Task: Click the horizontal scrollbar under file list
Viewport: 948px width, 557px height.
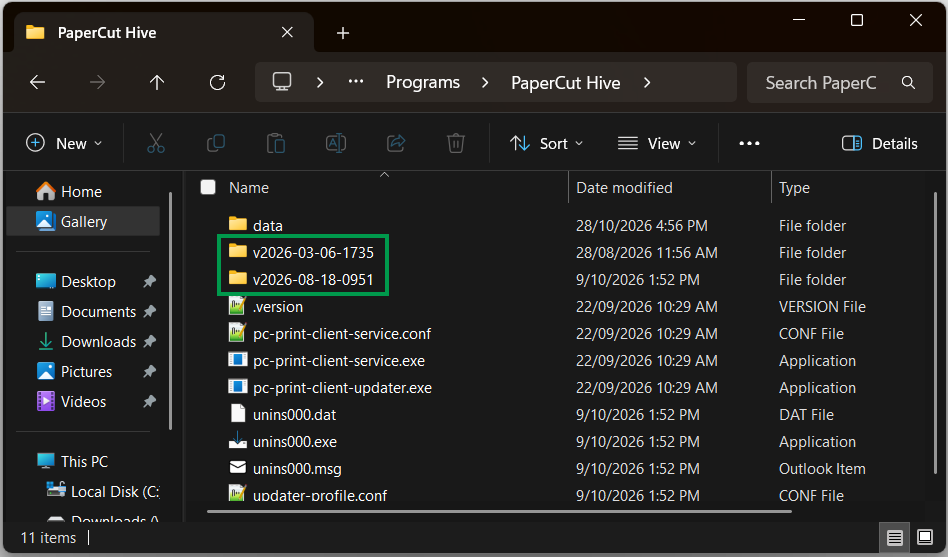Action: tap(499, 512)
